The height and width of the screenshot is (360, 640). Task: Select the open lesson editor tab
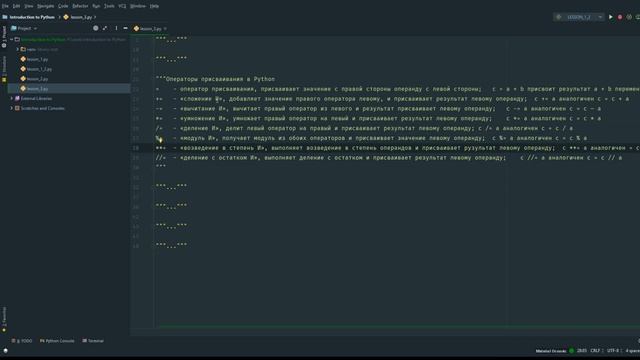click(150, 29)
